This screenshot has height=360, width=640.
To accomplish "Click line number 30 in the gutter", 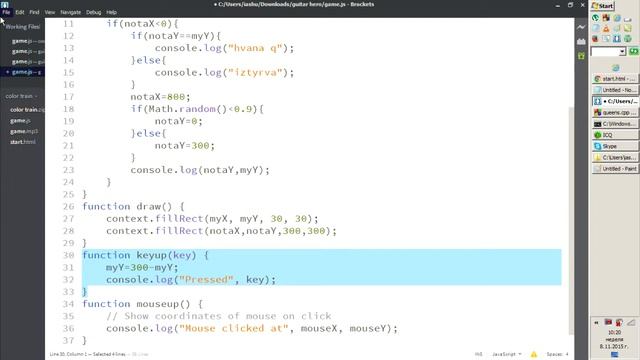I will click(x=69, y=256).
